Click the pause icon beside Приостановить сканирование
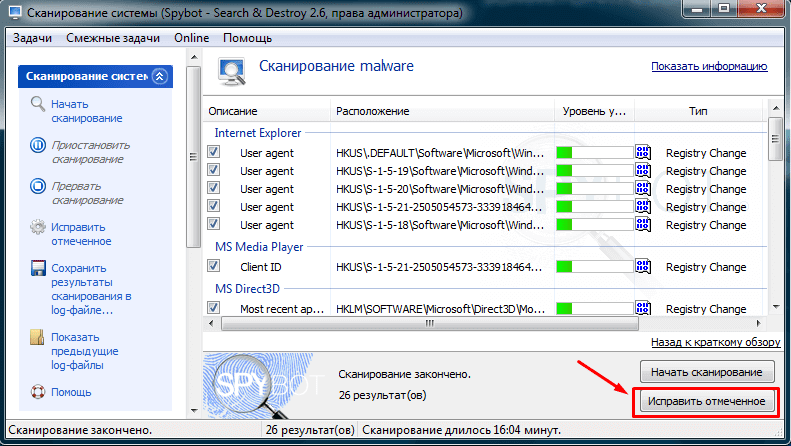The image size is (791, 446). [x=38, y=145]
